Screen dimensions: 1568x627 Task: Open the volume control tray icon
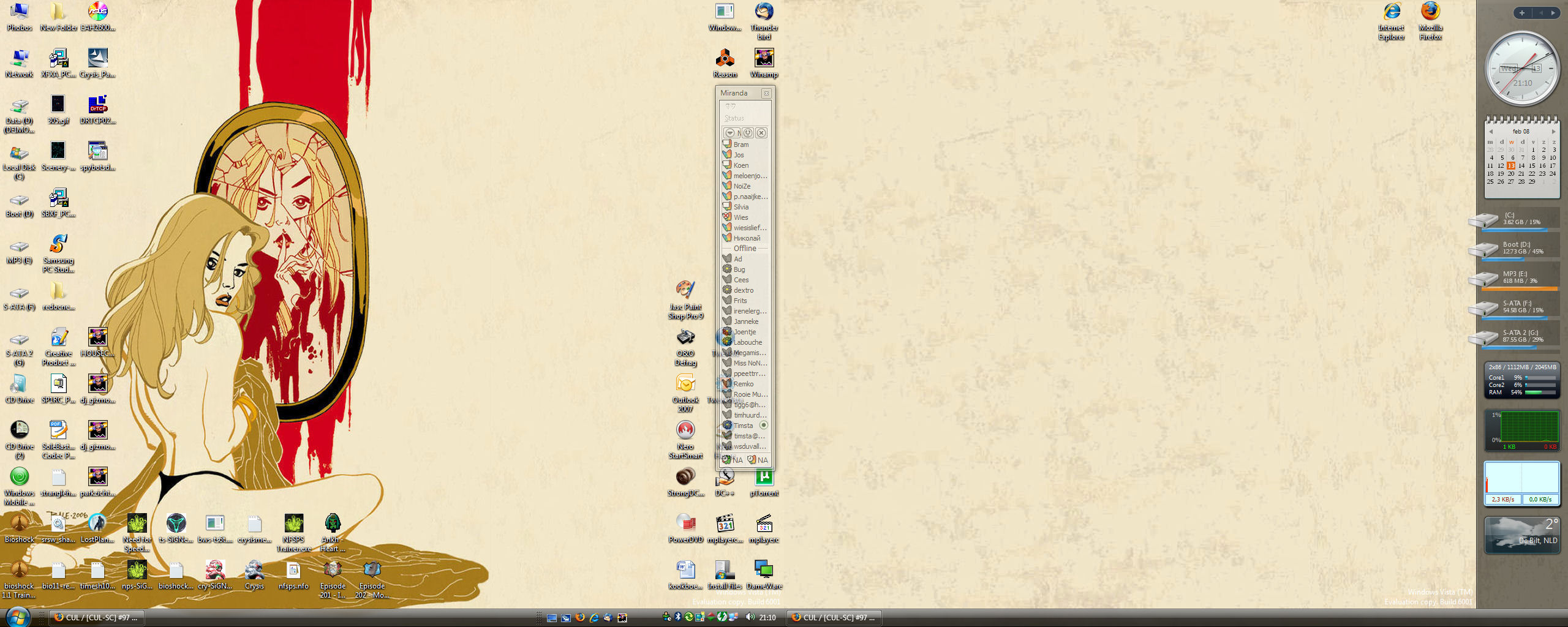pyautogui.click(x=750, y=617)
